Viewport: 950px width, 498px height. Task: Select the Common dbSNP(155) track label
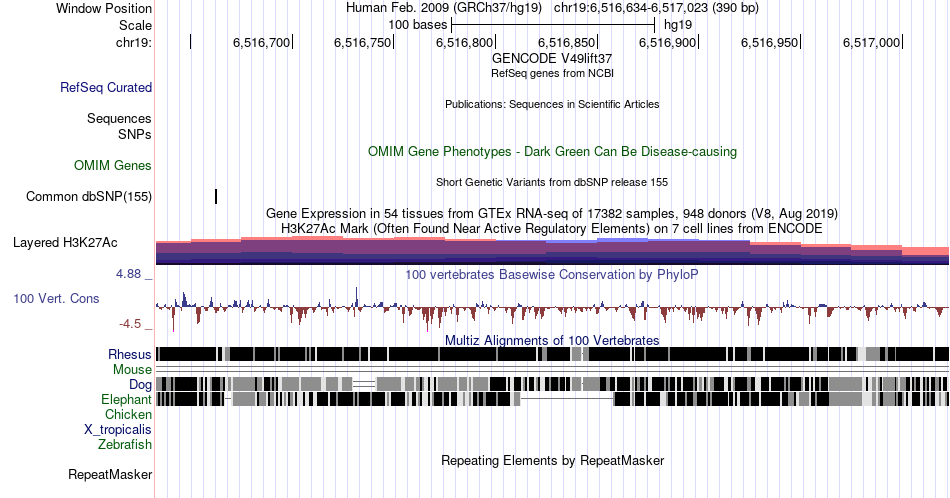[x=88, y=196]
